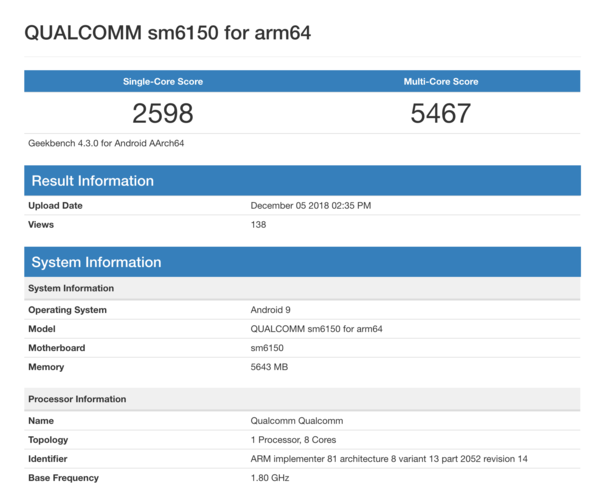Click the Geekbench 4.3.0 for Android AArch64 text

point(106,143)
